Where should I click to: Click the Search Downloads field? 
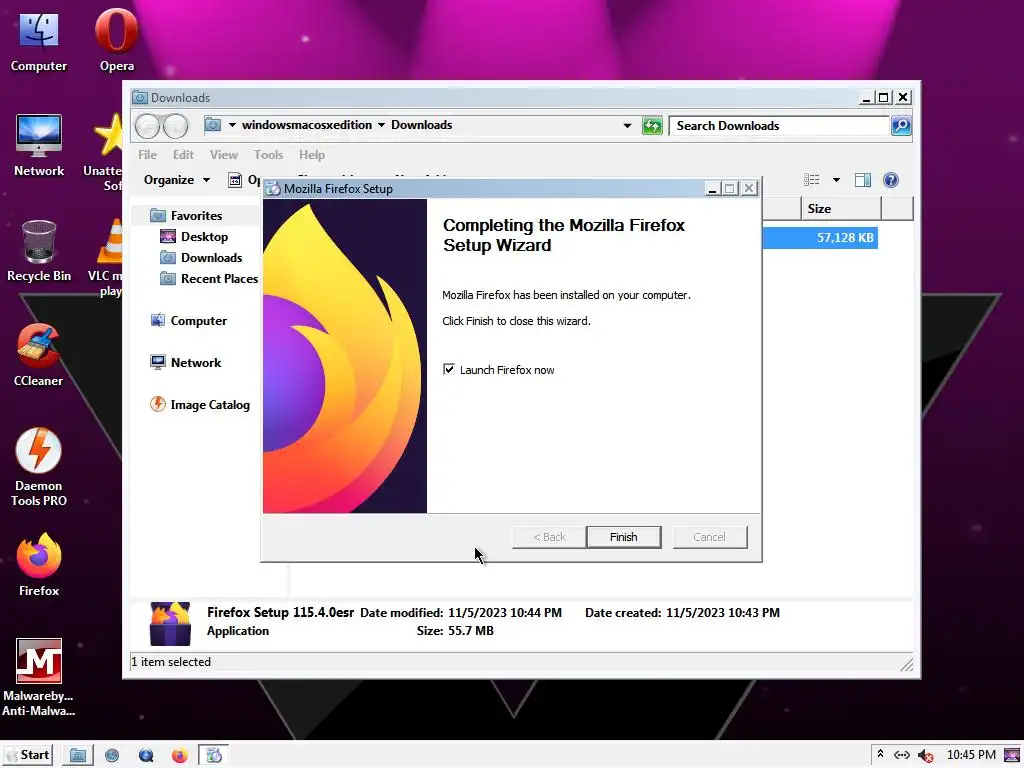pyautogui.click(x=779, y=125)
